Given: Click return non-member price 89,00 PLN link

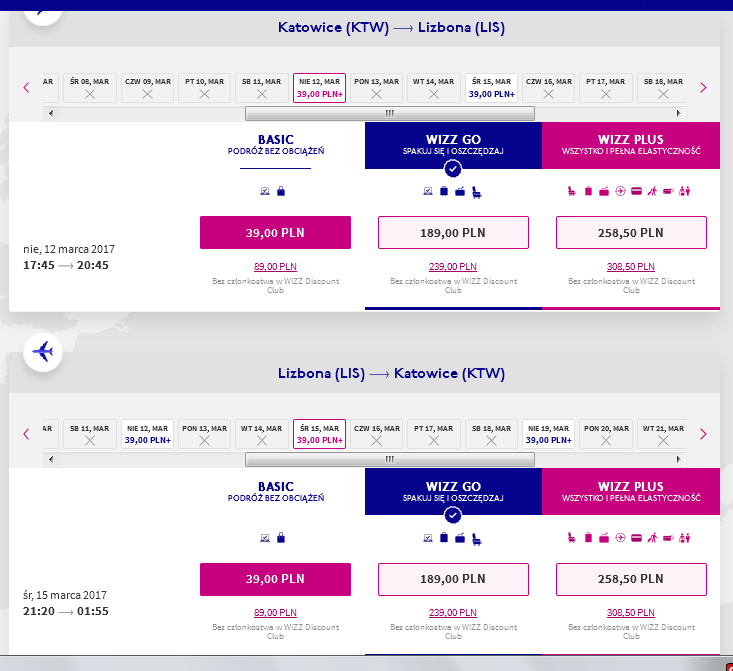Looking at the screenshot, I should pos(275,613).
